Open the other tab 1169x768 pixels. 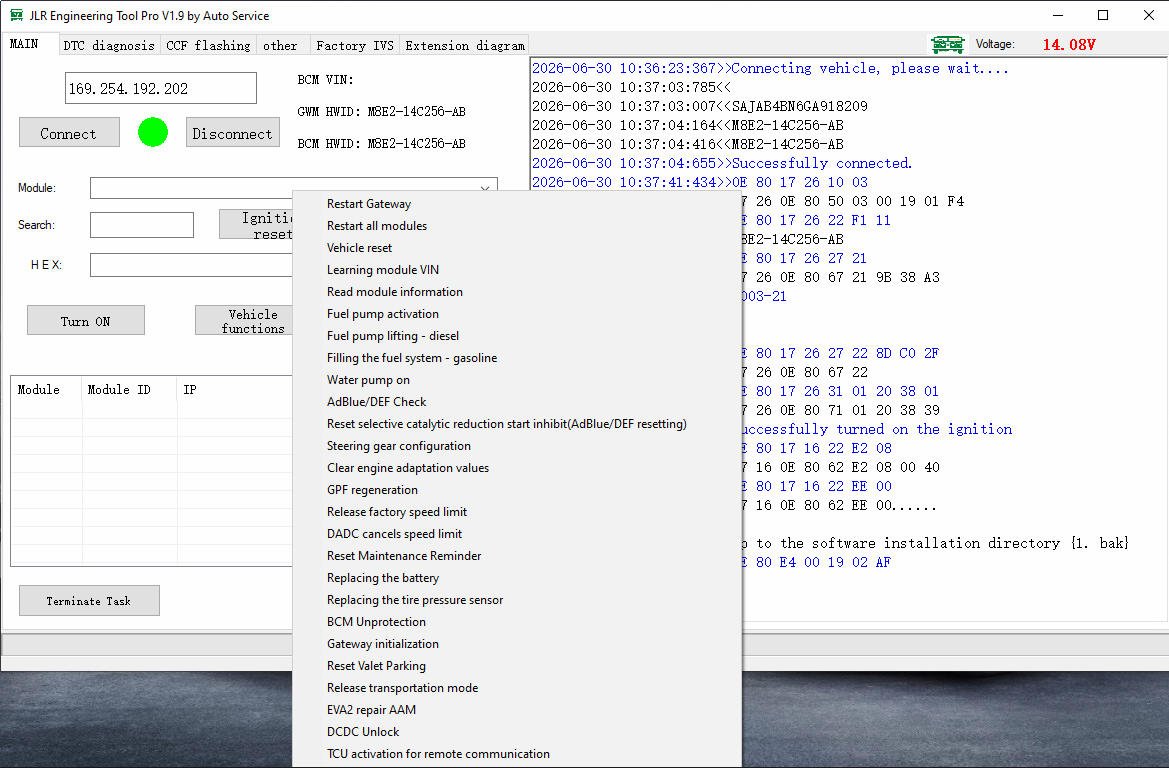(x=280, y=45)
